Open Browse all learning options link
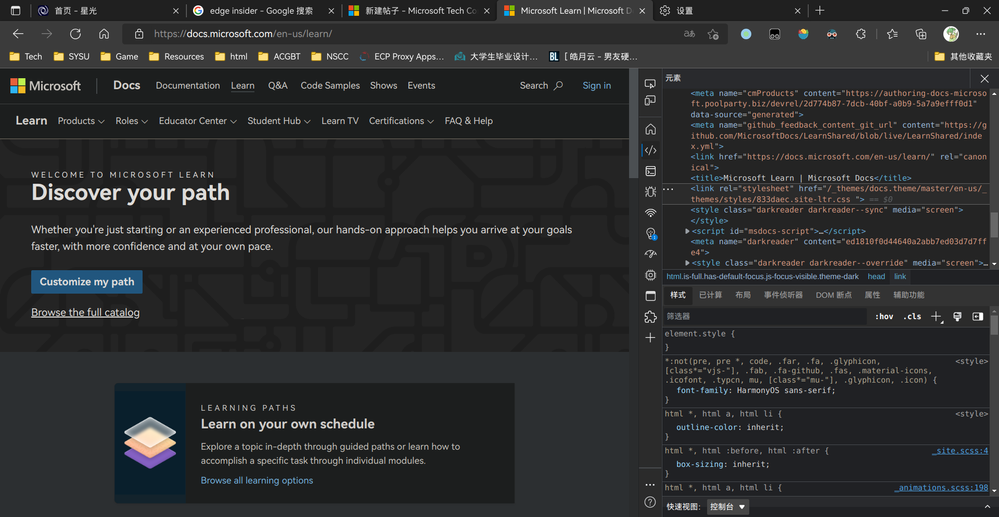This screenshot has height=517, width=999. point(257,480)
